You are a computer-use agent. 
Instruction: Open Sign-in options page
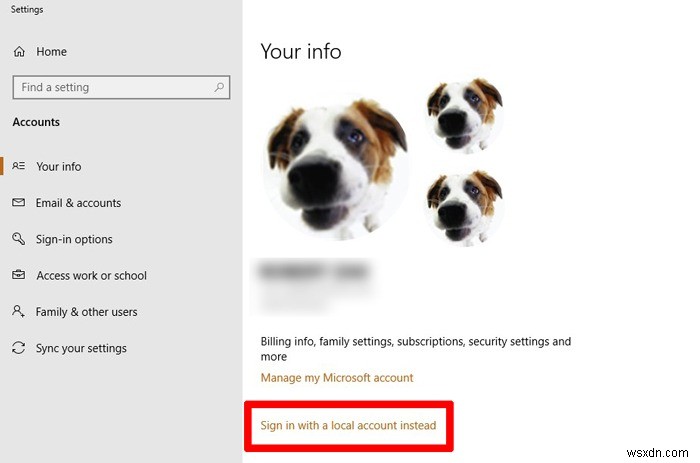pyautogui.click(x=74, y=239)
